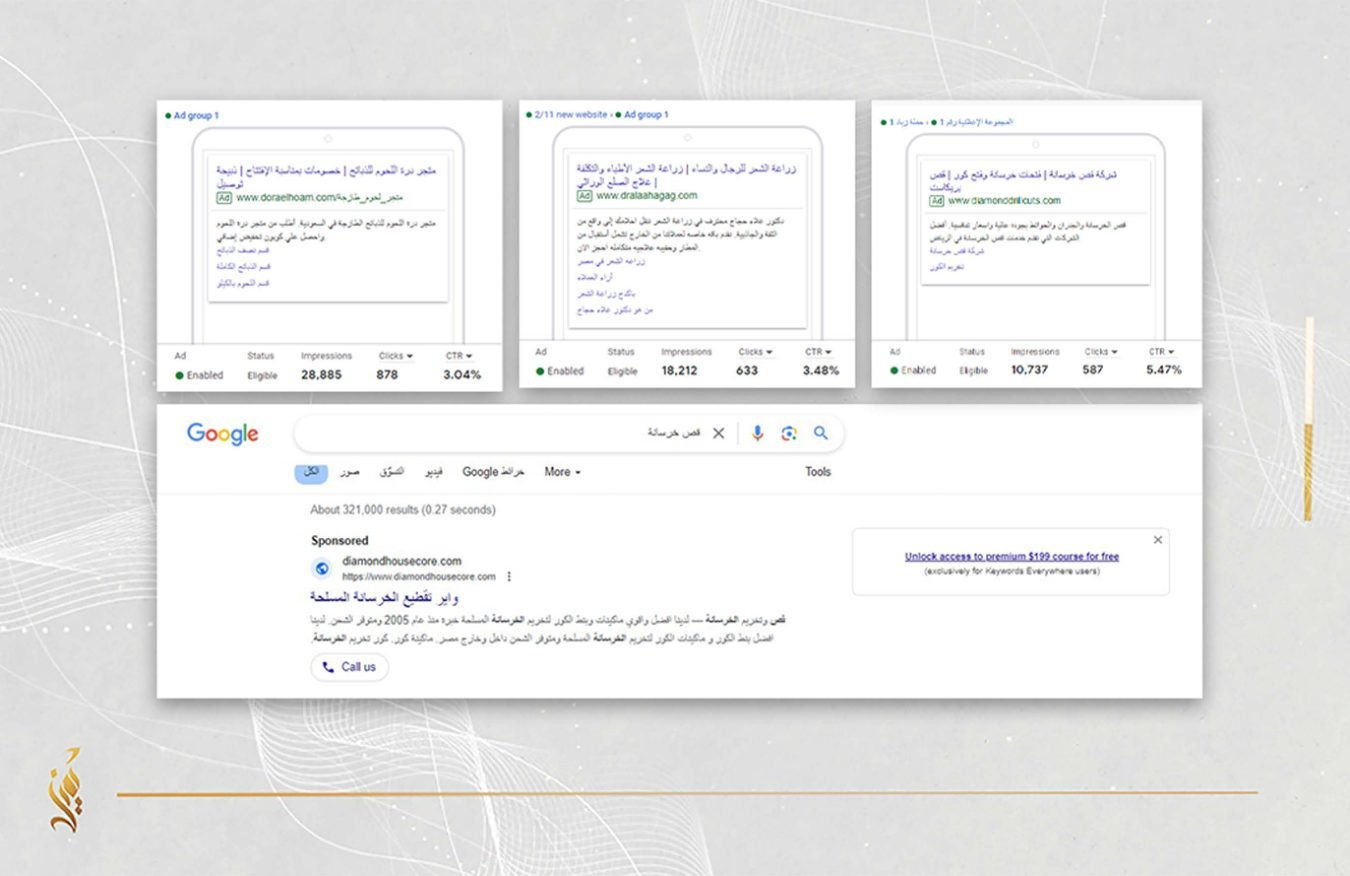Image resolution: width=1350 pixels, height=876 pixels.
Task: Click the Call us button on the sponsored ad
Action: point(349,667)
